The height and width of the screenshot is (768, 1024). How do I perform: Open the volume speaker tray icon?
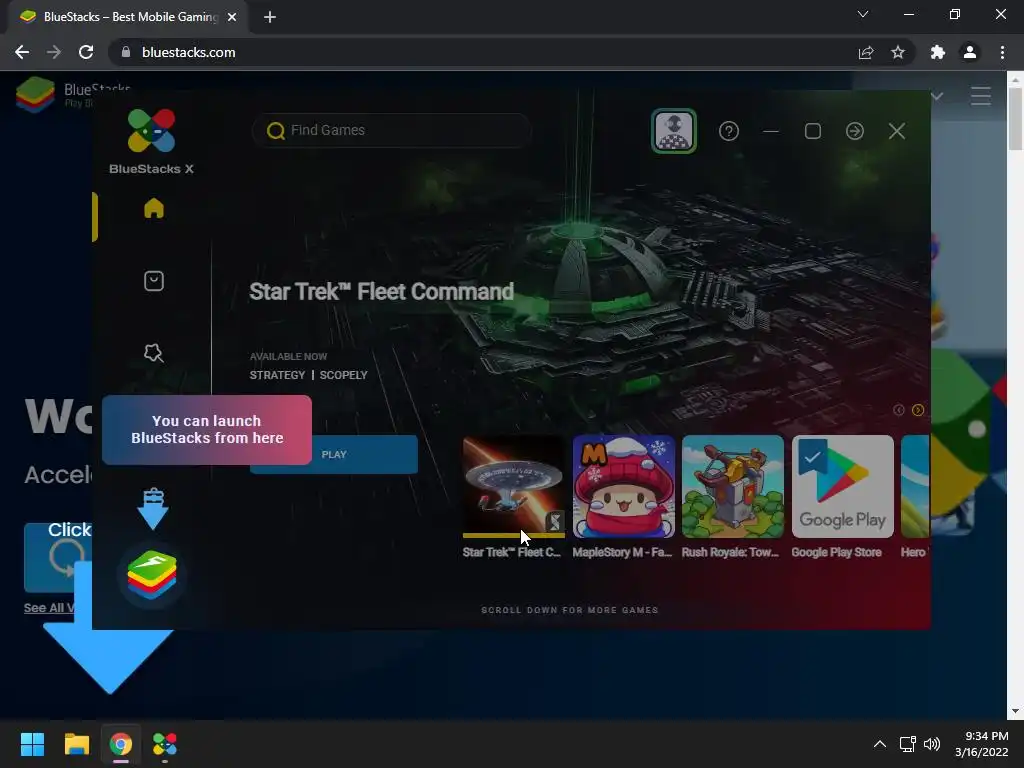coord(932,744)
